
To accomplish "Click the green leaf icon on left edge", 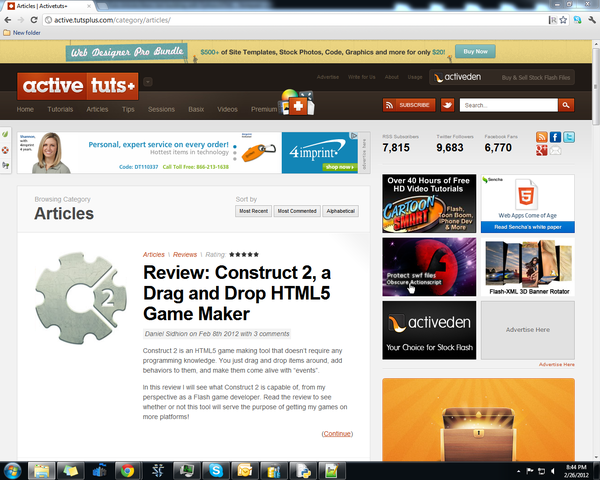I will coord(5,134).
